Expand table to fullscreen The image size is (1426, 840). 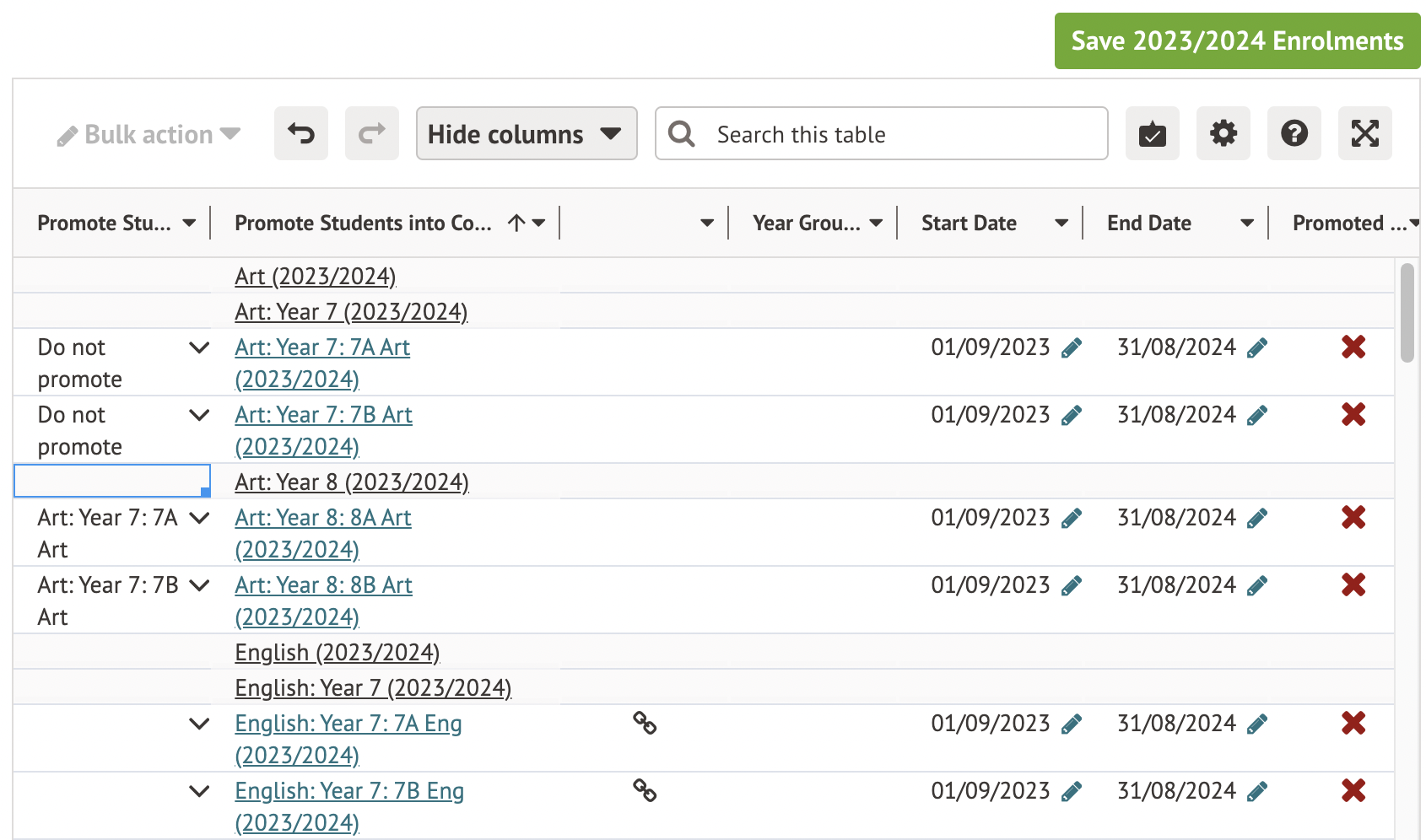[x=1364, y=133]
